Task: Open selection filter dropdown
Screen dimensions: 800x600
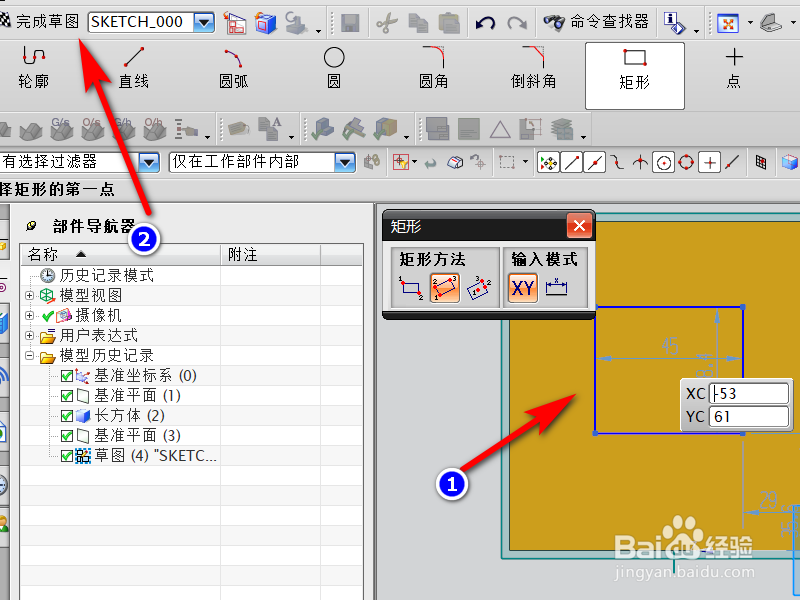Action: click(x=149, y=163)
